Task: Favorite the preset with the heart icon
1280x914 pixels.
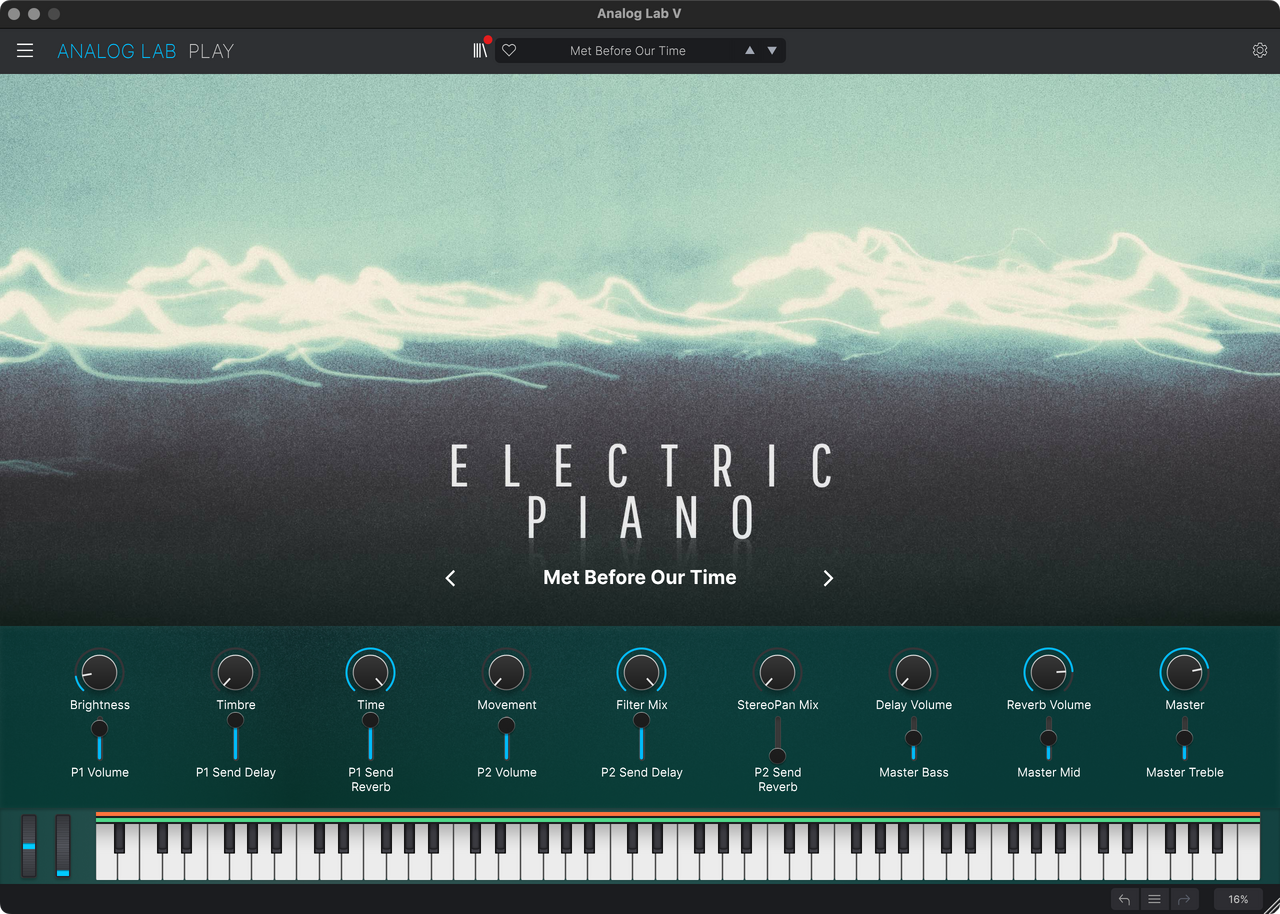Action: point(509,51)
